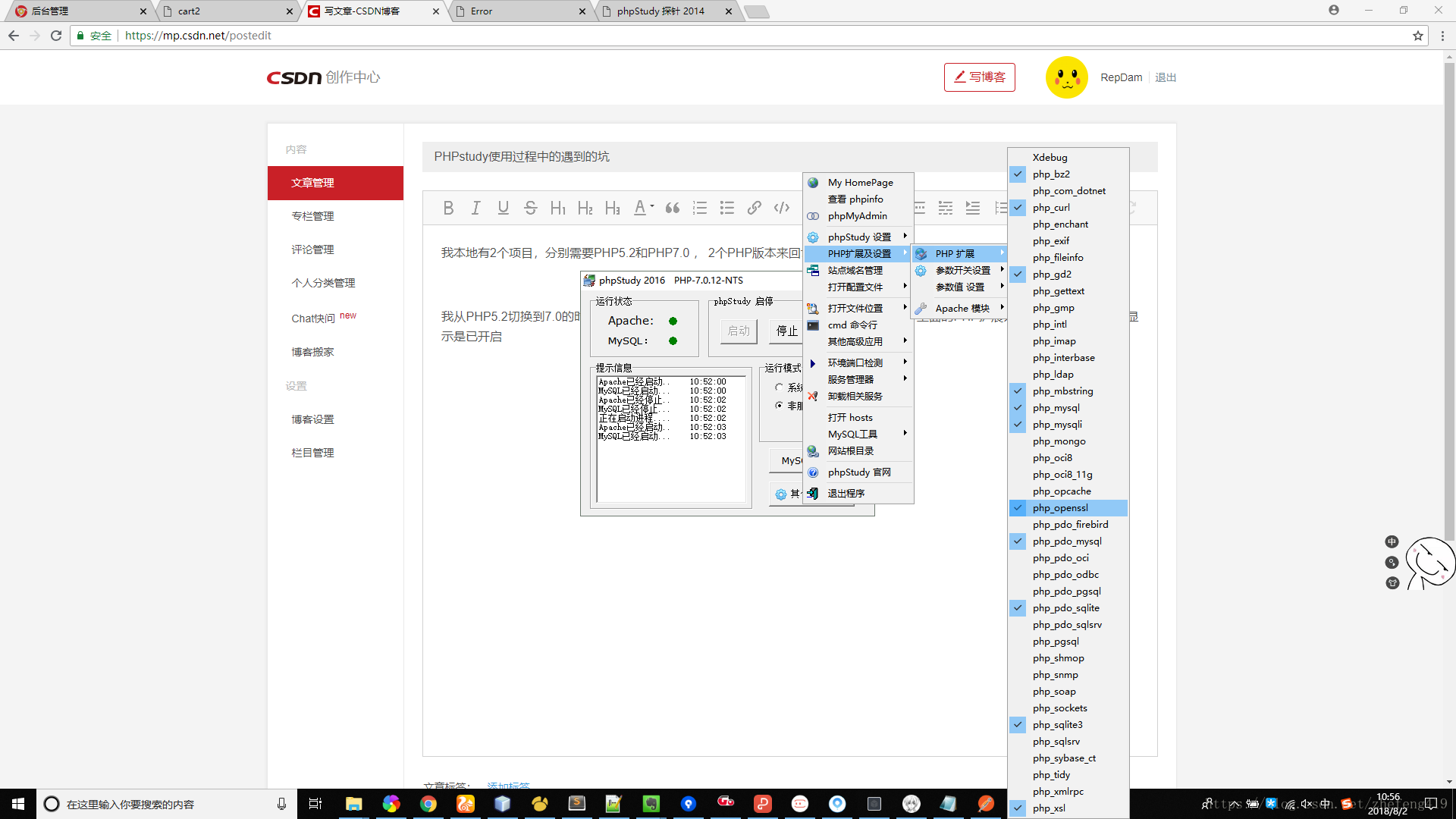Screen dimensions: 1456x819
Task: Insert unordered bullet list in editor
Action: point(726,208)
